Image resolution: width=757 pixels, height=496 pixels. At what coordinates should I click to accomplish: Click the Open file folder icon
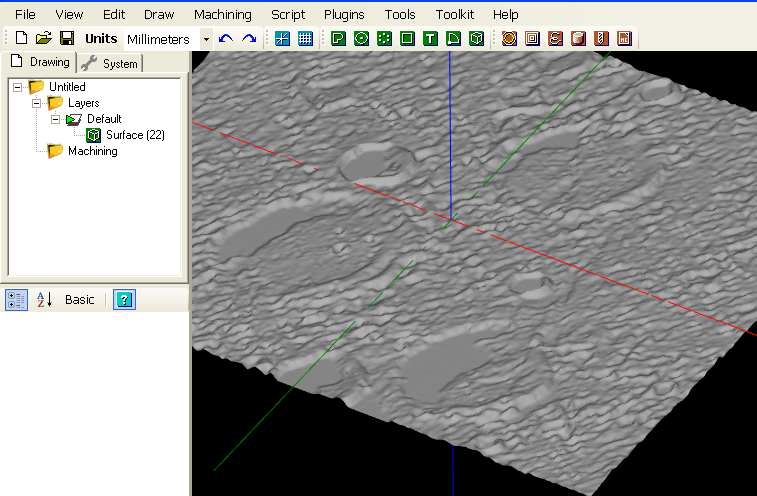pyautogui.click(x=44, y=39)
